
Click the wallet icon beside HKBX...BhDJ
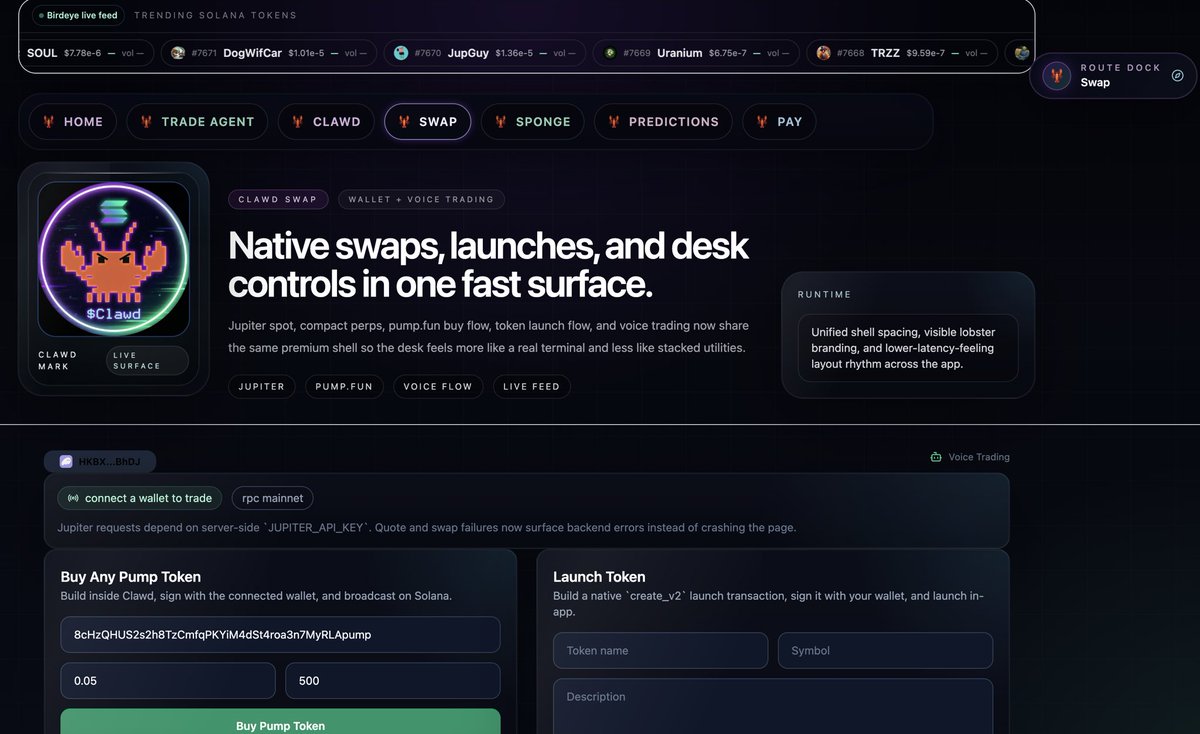[66, 462]
